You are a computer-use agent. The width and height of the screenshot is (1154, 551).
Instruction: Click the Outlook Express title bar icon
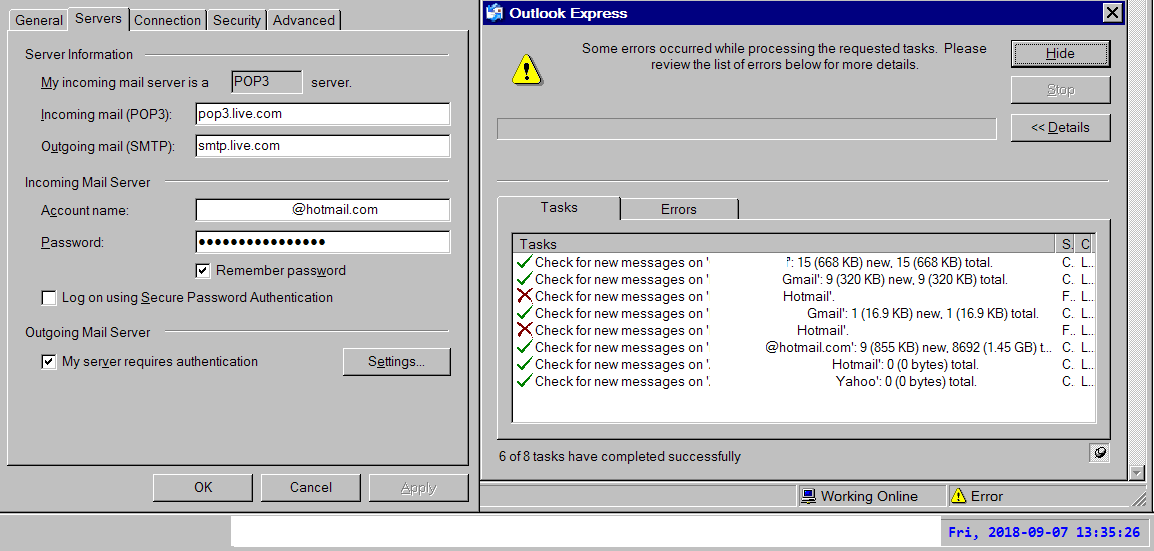(494, 13)
